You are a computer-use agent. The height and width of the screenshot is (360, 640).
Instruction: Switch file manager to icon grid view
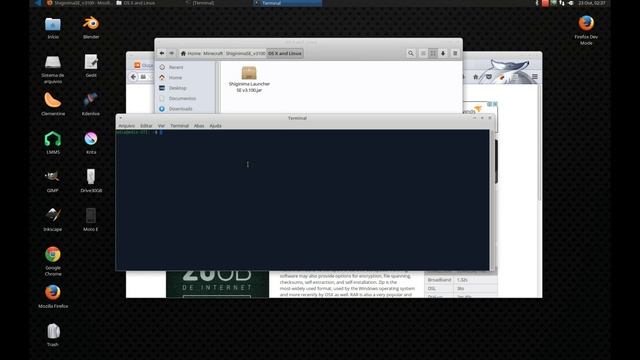click(433, 53)
